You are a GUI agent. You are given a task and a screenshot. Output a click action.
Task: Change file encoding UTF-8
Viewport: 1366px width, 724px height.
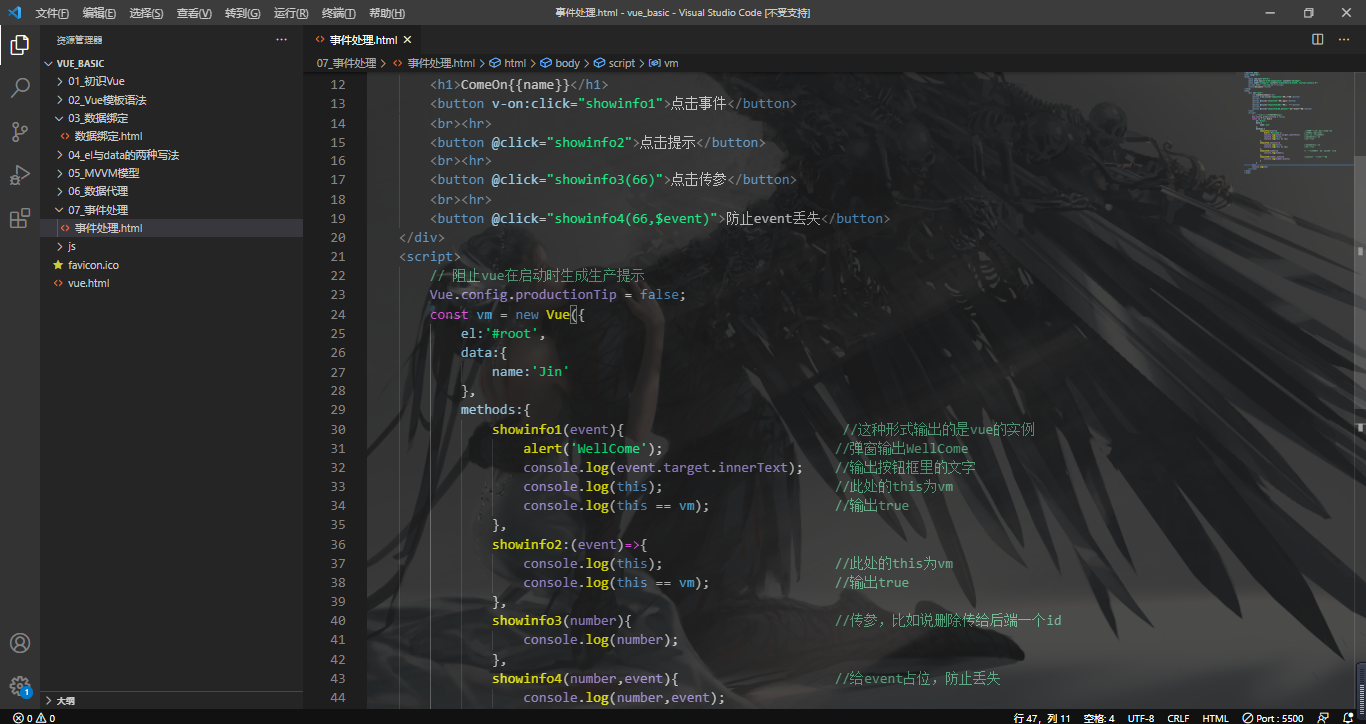point(1141,718)
